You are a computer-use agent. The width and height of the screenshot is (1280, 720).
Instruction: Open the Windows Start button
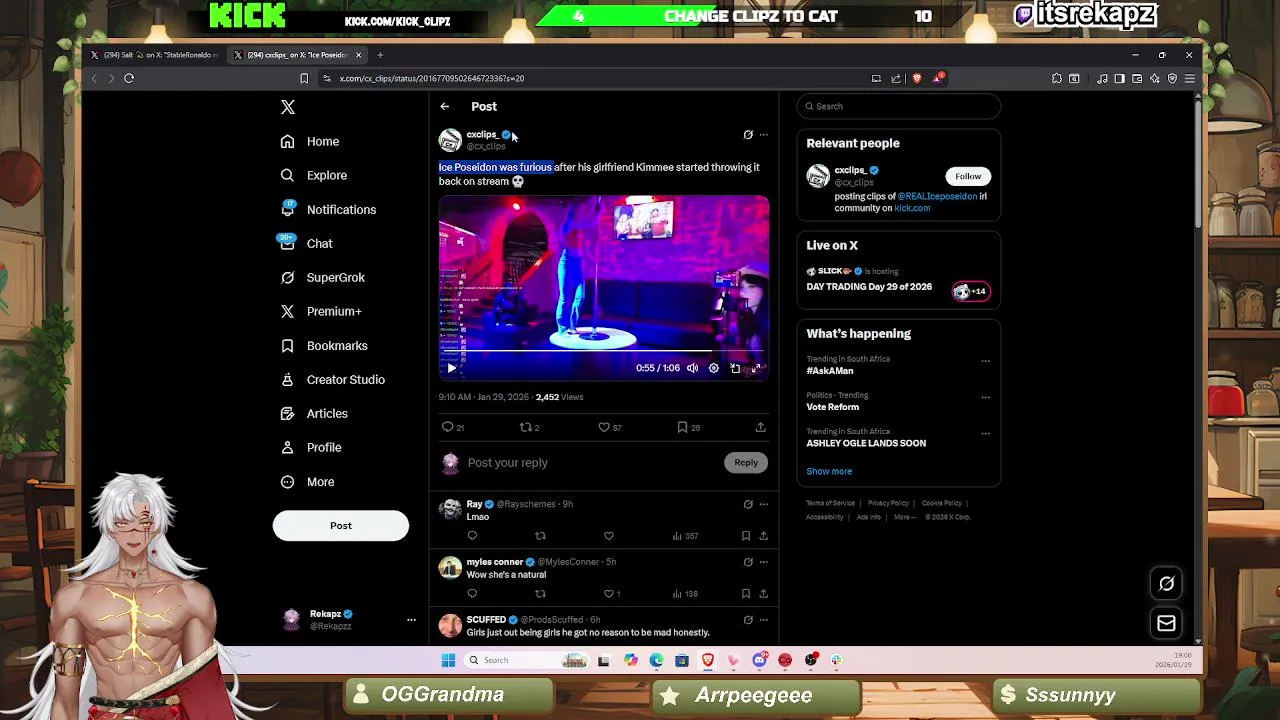(448, 660)
